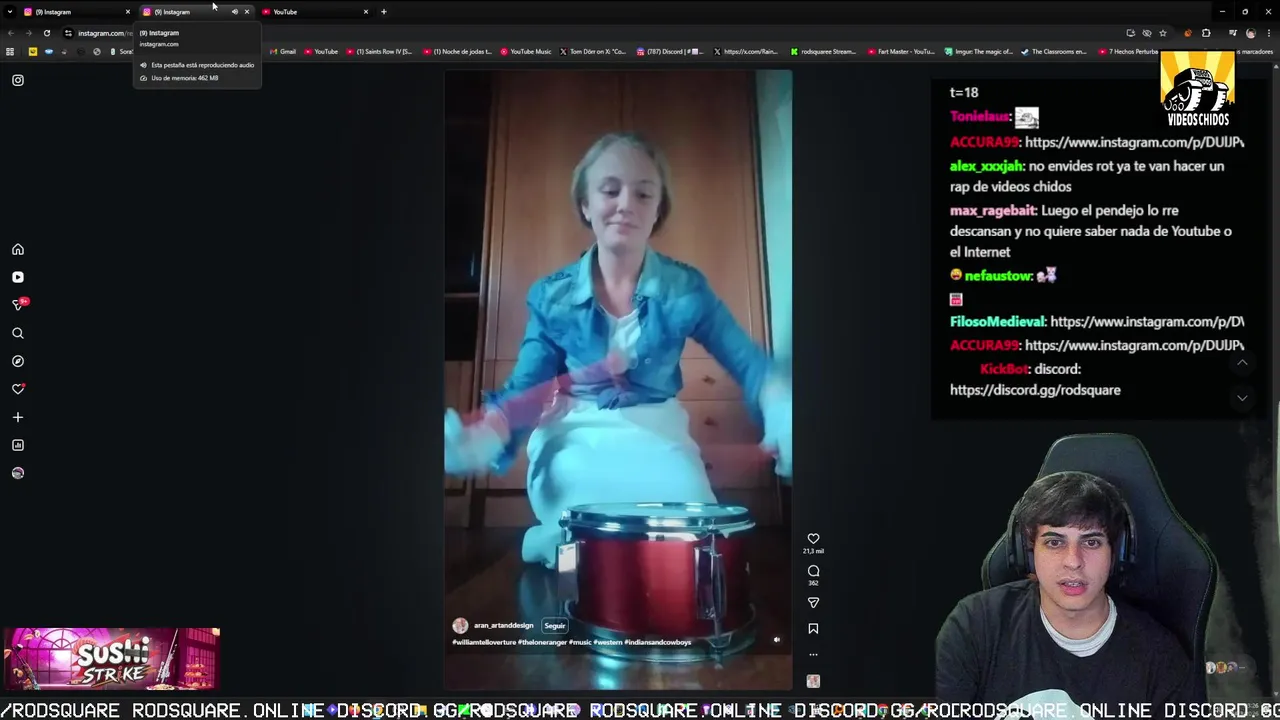Open the Gmail bookmark
The height and width of the screenshot is (720, 1280).
click(x=283, y=51)
